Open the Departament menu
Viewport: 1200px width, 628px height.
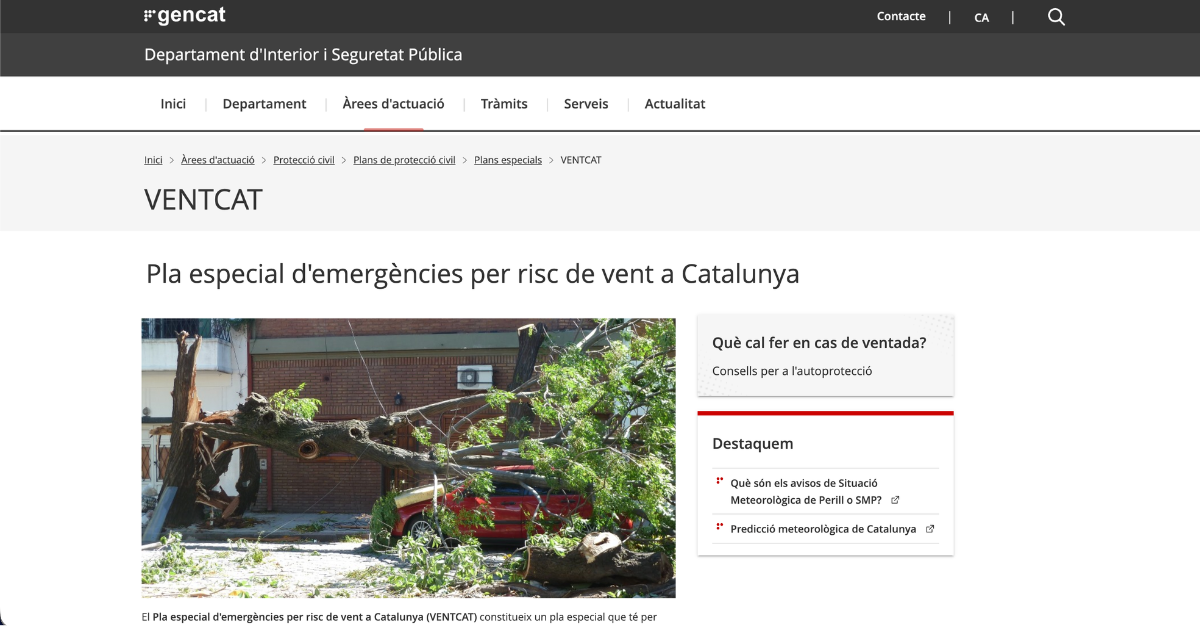264,104
